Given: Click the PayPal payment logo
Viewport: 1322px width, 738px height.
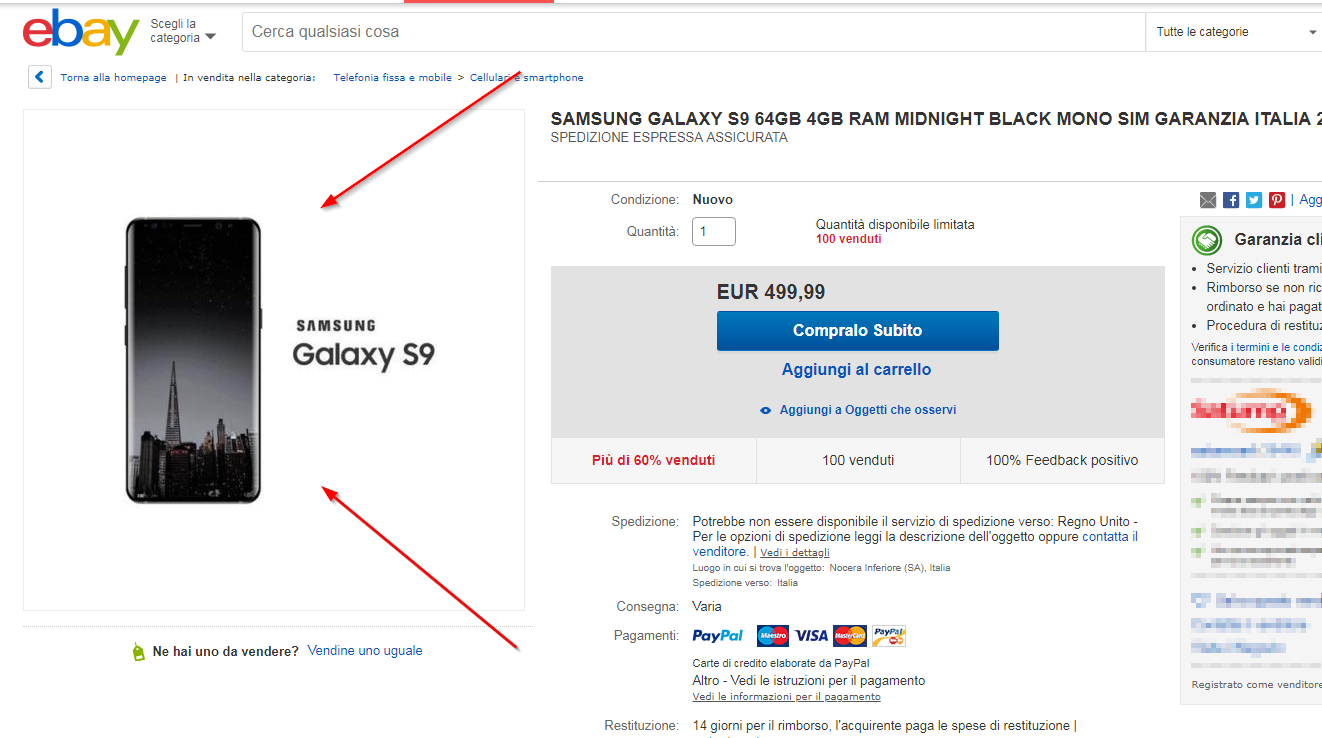Looking at the screenshot, I should [x=718, y=636].
